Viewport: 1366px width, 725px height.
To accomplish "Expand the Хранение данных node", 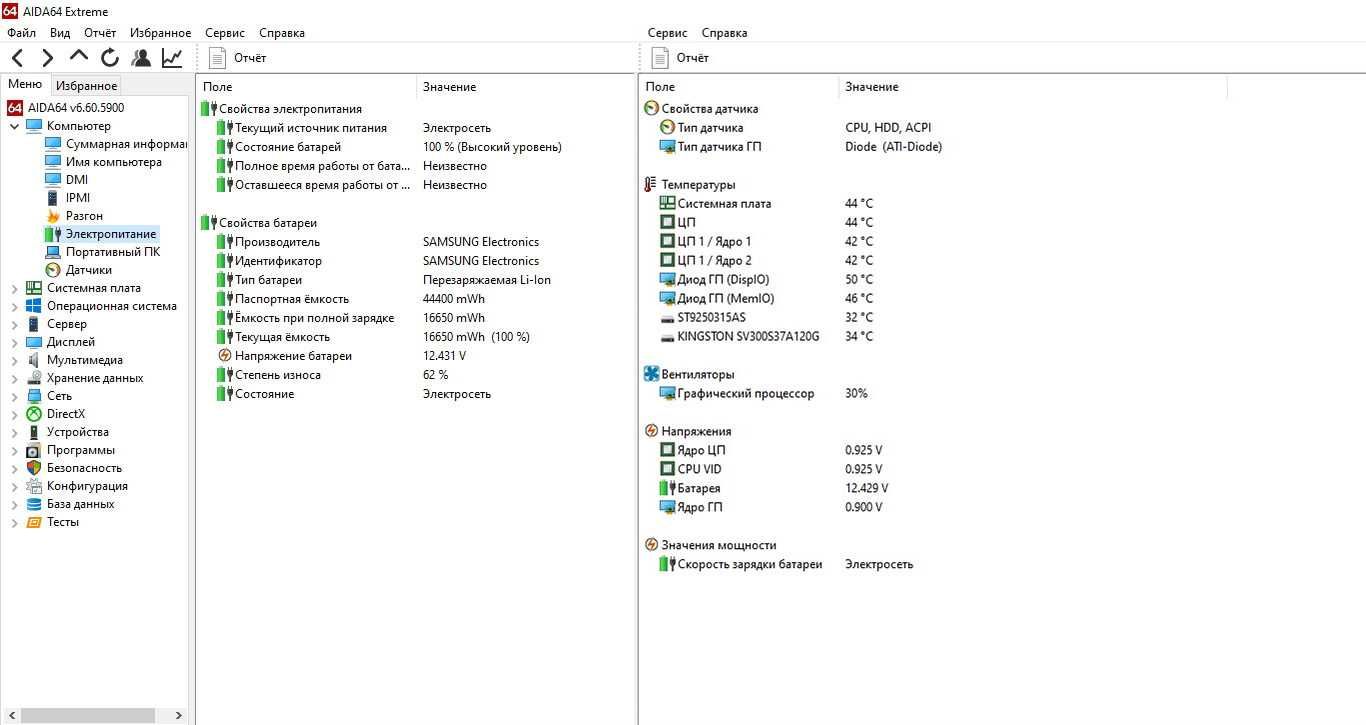I will click(14, 378).
